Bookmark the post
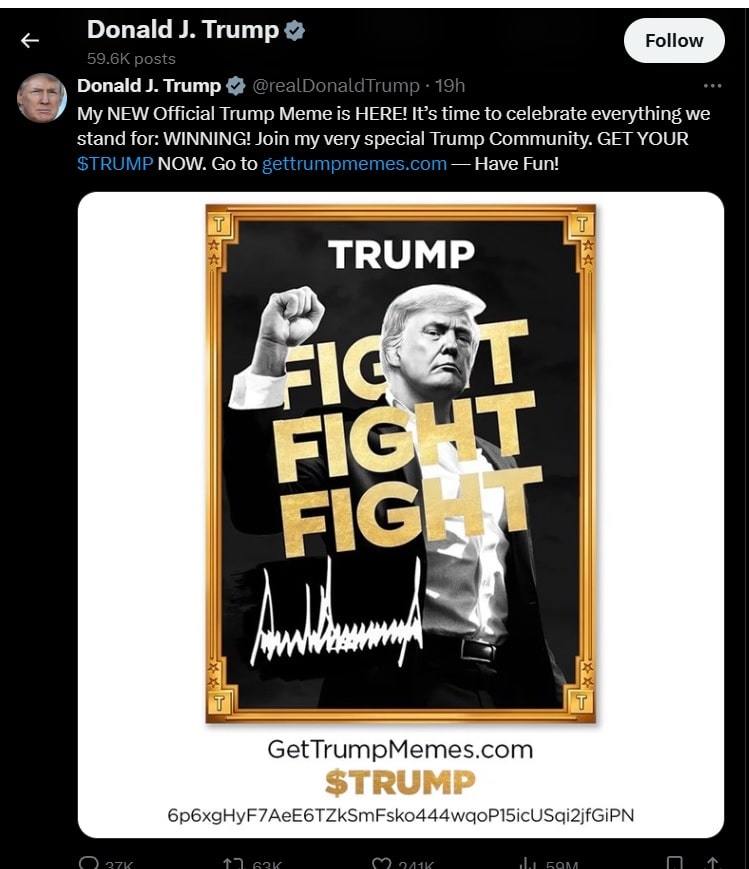This screenshot has height=869, width=749. point(675,863)
